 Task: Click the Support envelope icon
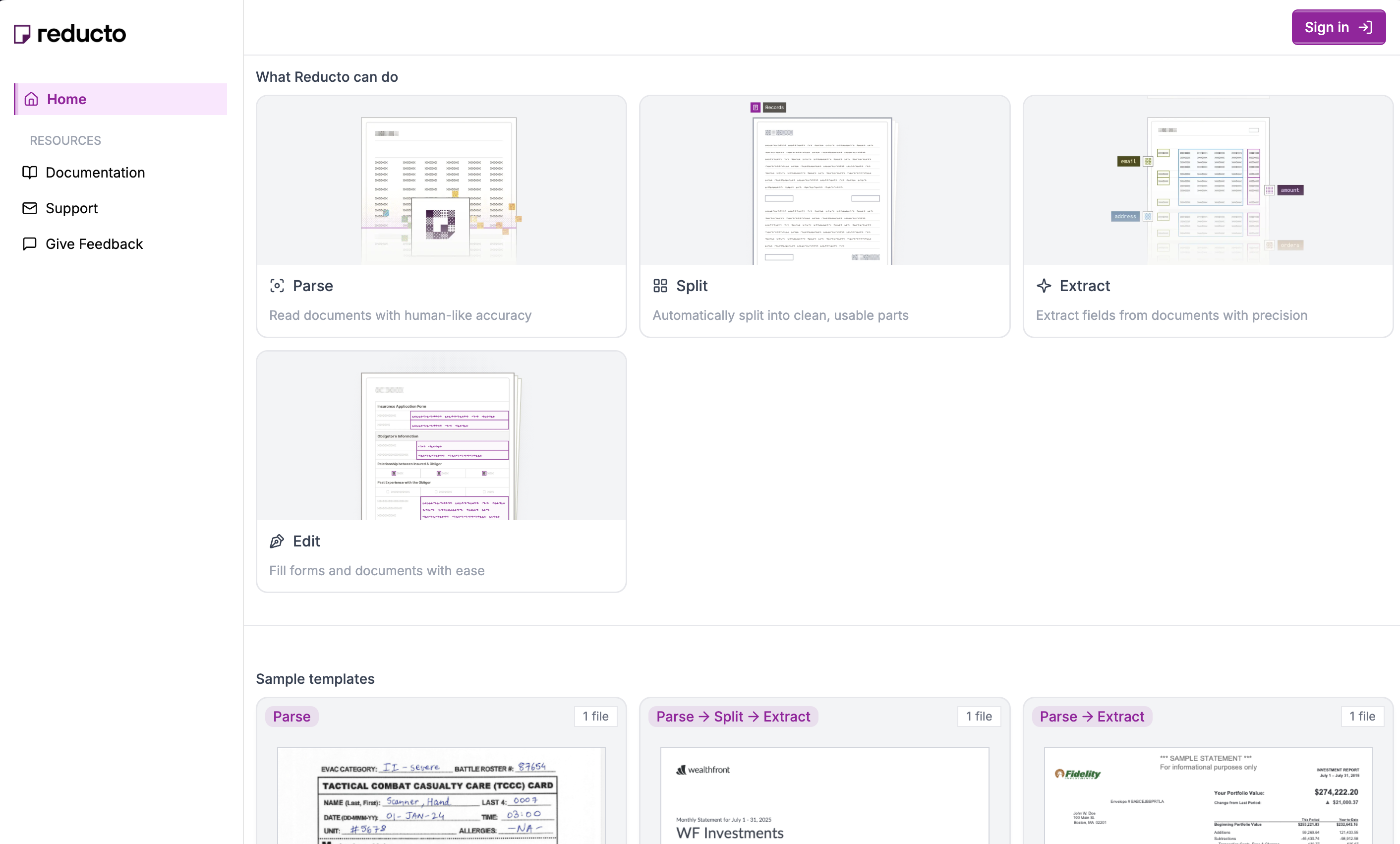(x=30, y=208)
